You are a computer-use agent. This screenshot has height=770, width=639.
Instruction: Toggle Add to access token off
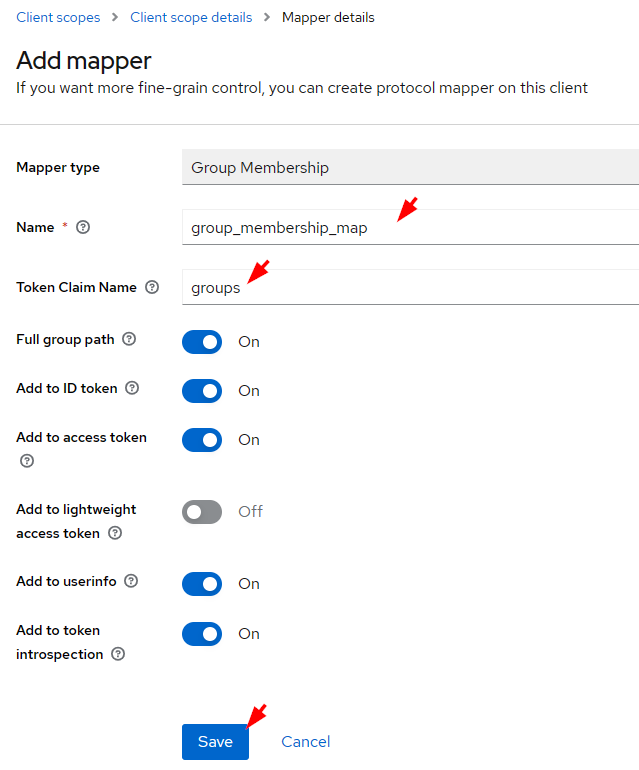(x=202, y=440)
